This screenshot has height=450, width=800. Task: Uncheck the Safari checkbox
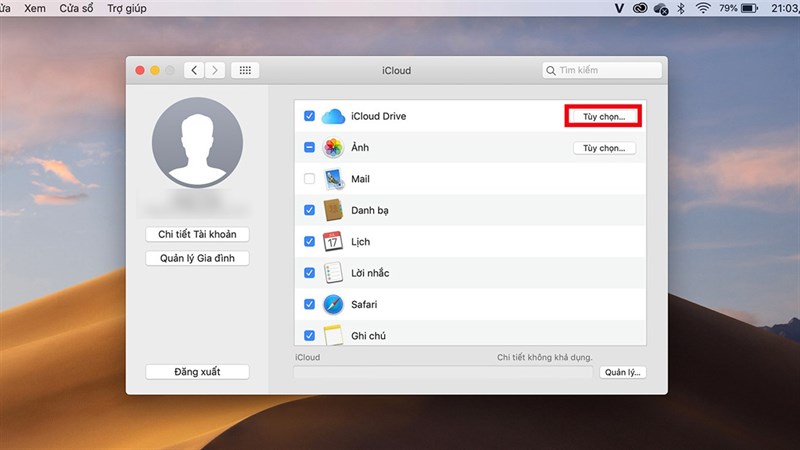tap(309, 304)
